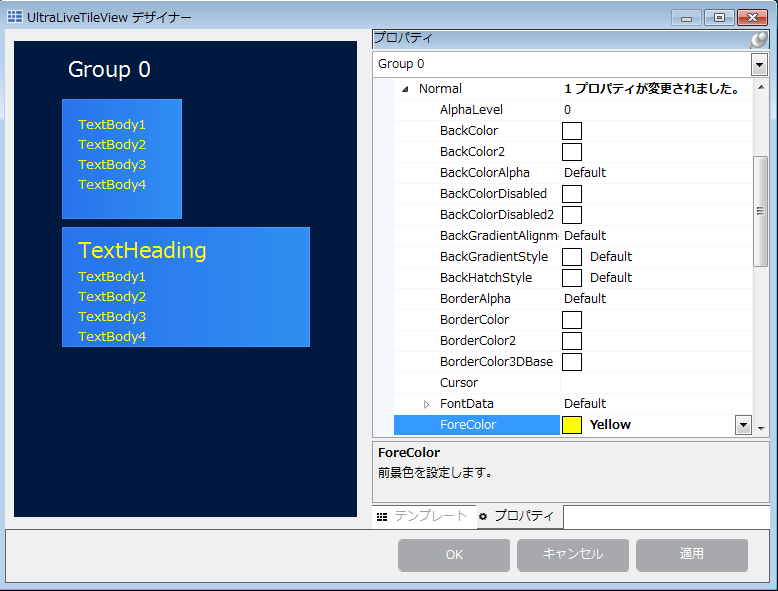The height and width of the screenshot is (591, 778).
Task: Click the キャンセル button
Action: pyautogui.click(x=573, y=555)
